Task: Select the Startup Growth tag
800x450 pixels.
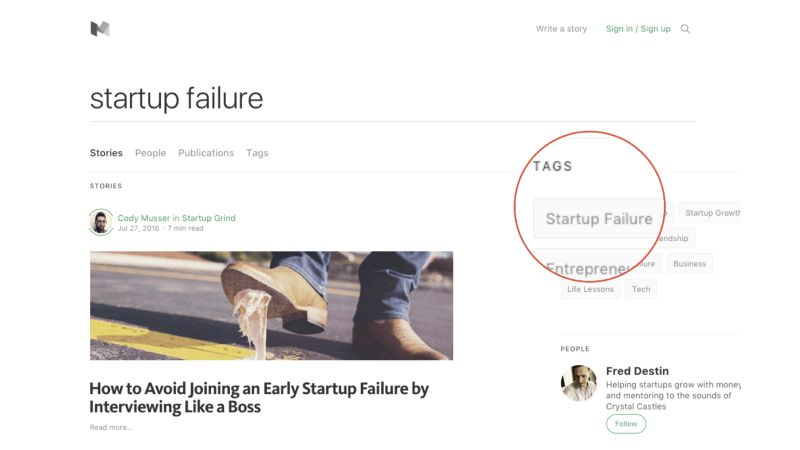Action: [712, 213]
